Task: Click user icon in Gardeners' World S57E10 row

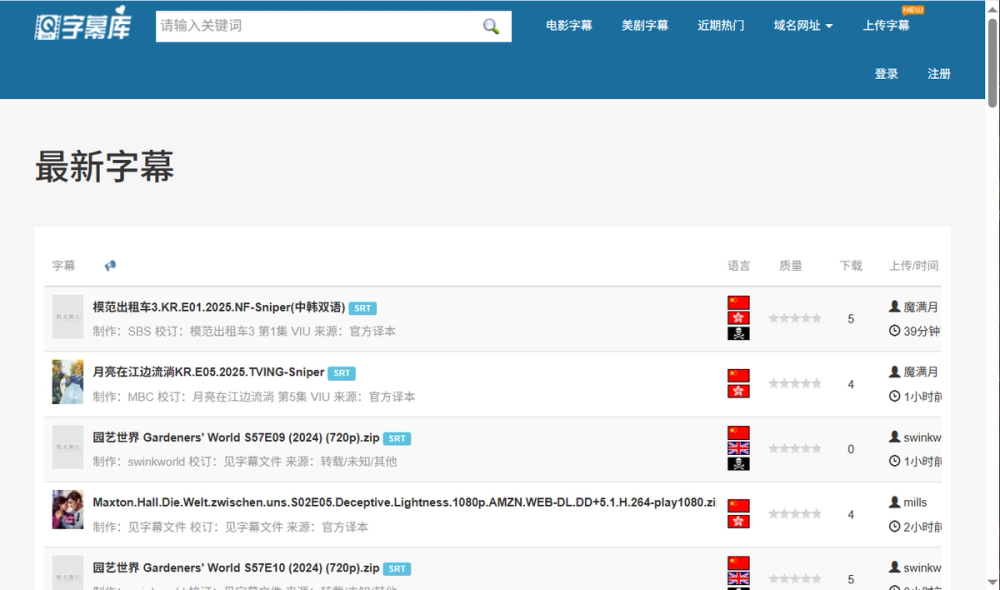Action: click(x=894, y=567)
